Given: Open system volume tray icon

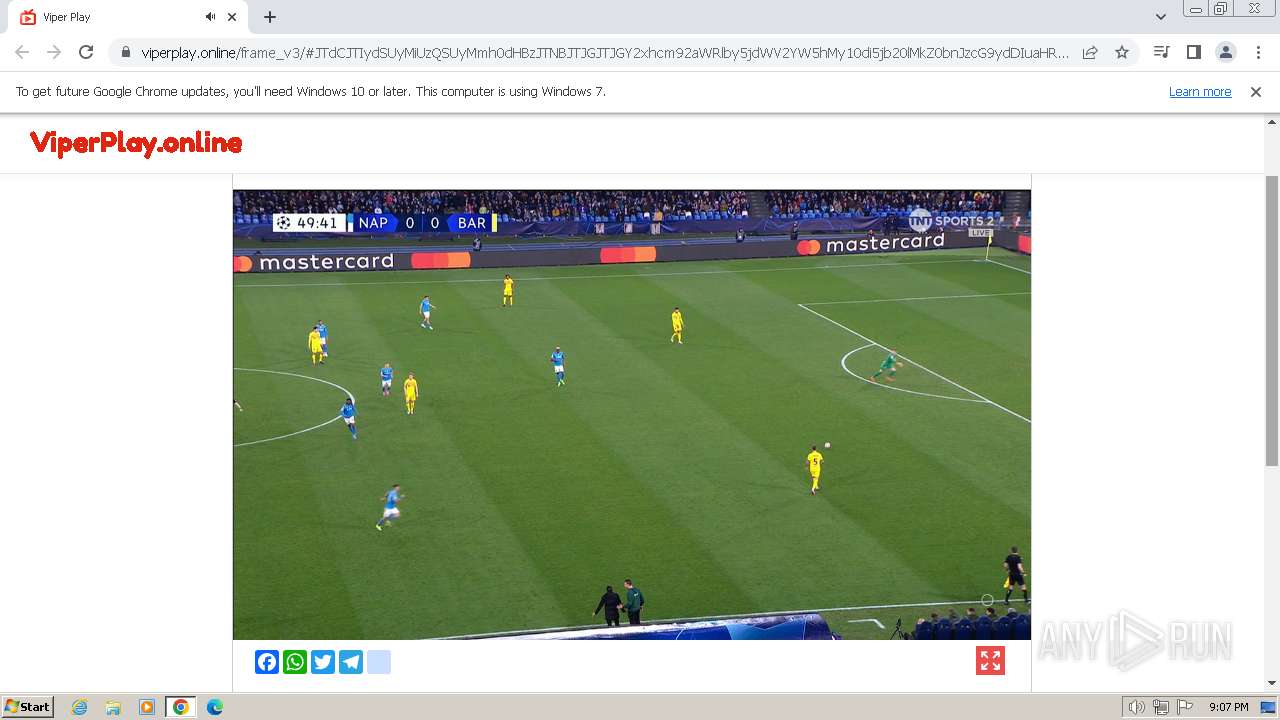Looking at the screenshot, I should tap(1137, 707).
